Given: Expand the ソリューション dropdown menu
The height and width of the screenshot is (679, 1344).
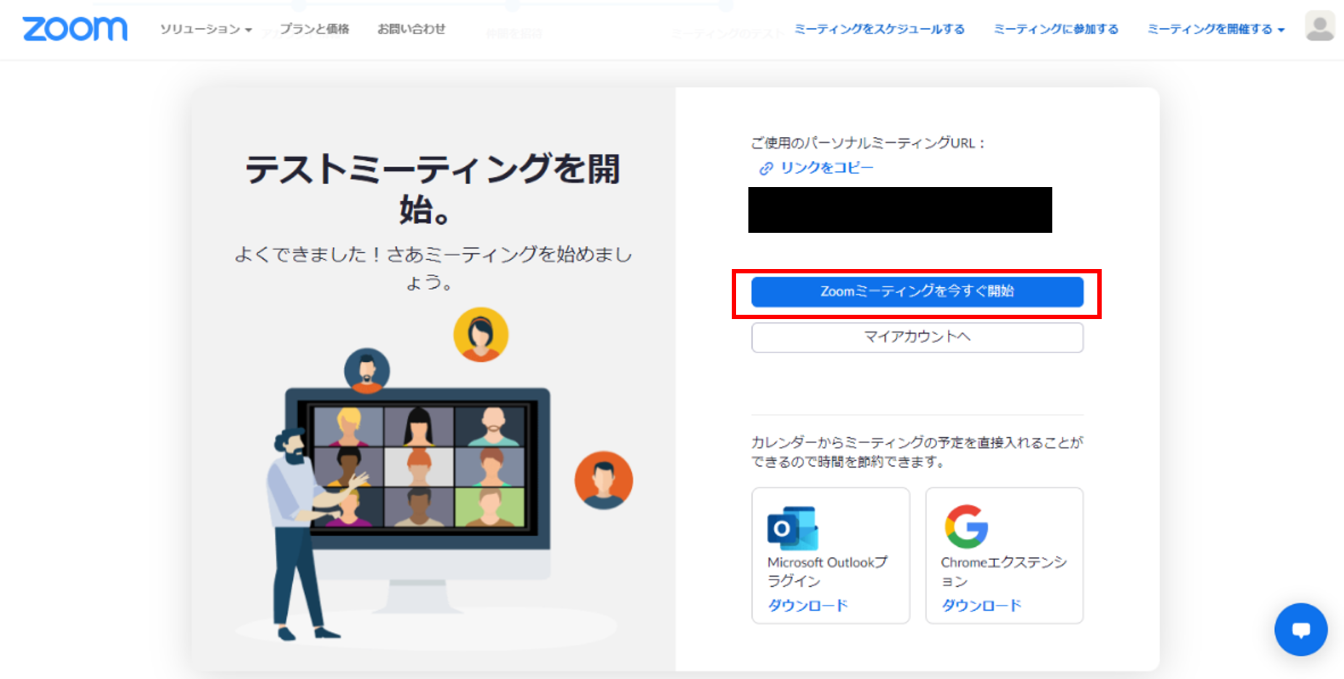Looking at the screenshot, I should coord(206,29).
